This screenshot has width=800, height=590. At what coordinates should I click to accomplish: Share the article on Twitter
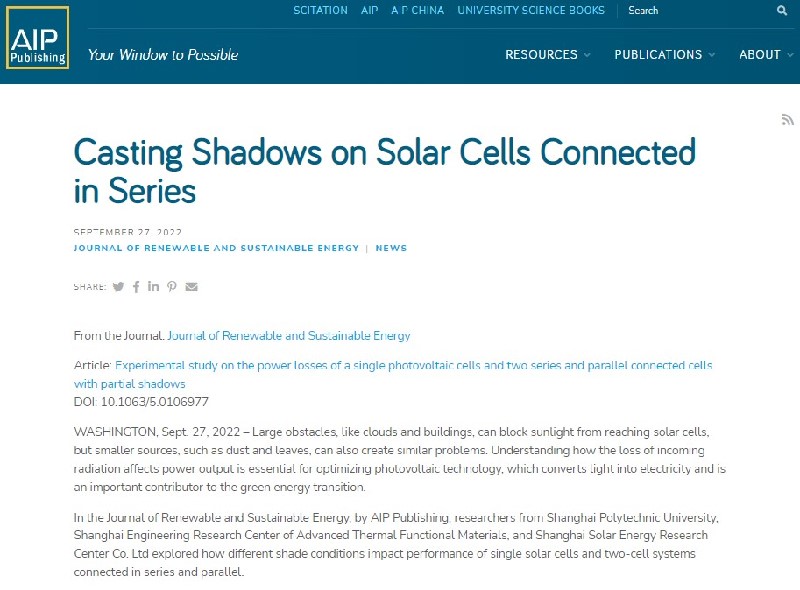click(118, 287)
